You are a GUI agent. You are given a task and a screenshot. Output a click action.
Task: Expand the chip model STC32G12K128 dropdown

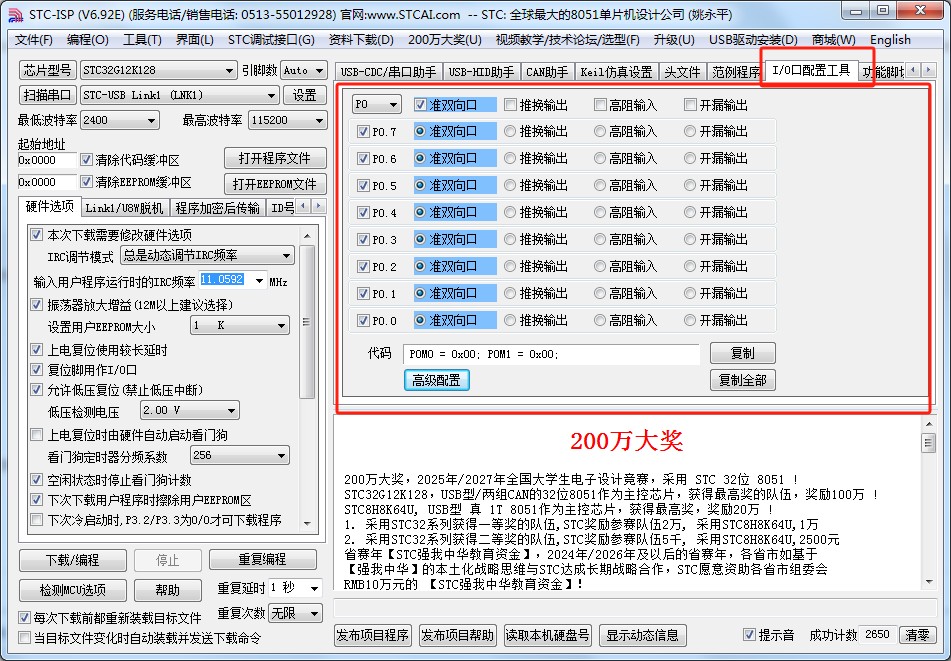229,70
